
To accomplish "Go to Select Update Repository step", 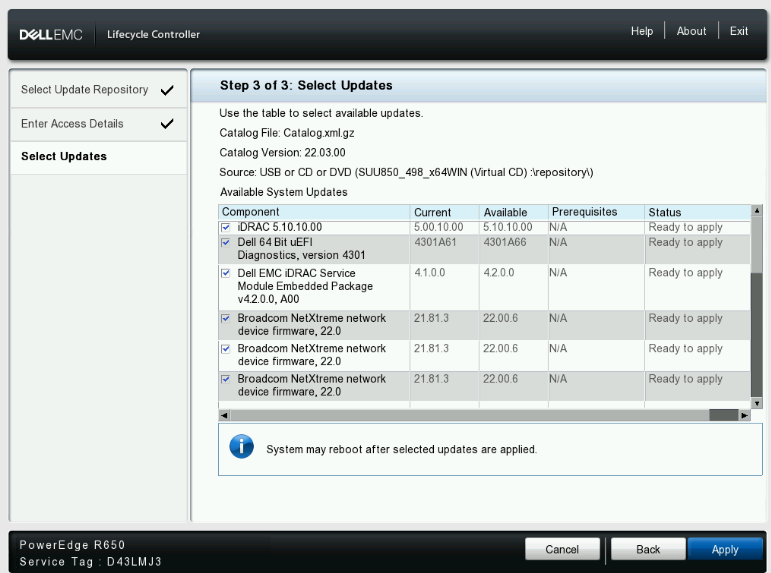I will click(98, 90).
